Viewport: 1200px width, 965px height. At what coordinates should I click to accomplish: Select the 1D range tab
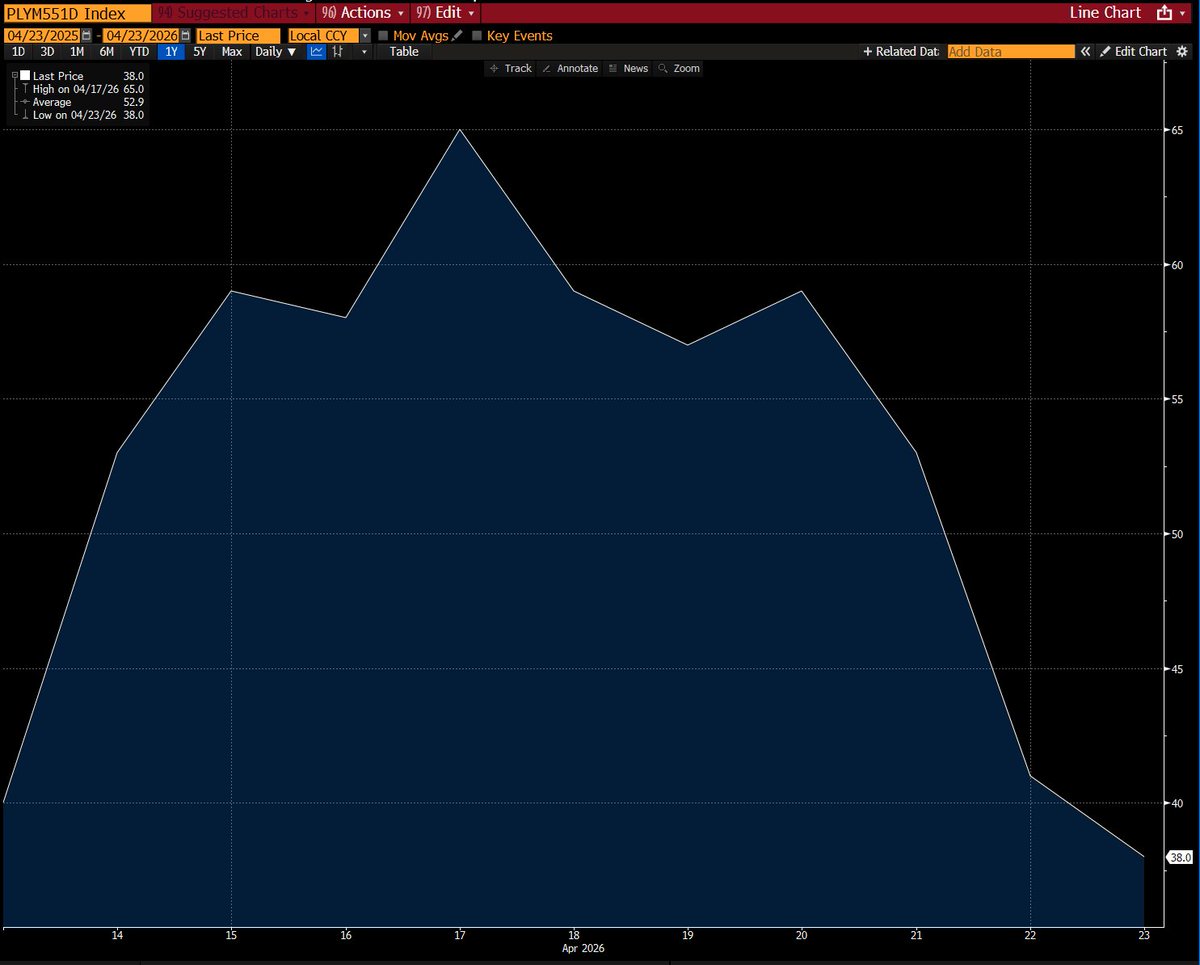click(18, 51)
